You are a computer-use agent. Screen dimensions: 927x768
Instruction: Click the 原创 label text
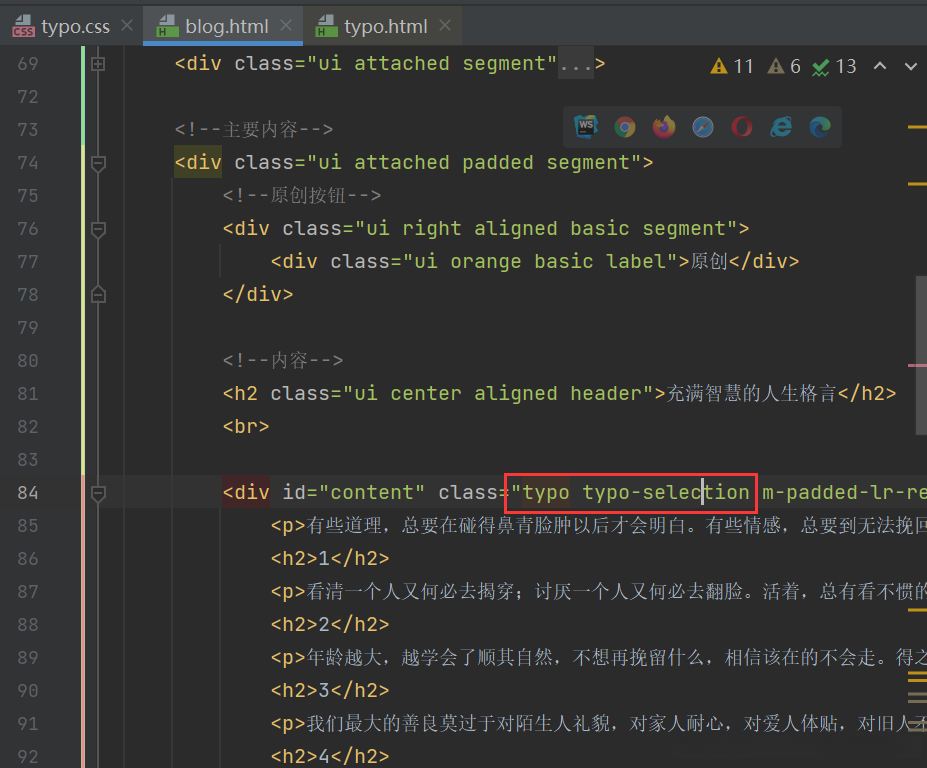point(709,261)
